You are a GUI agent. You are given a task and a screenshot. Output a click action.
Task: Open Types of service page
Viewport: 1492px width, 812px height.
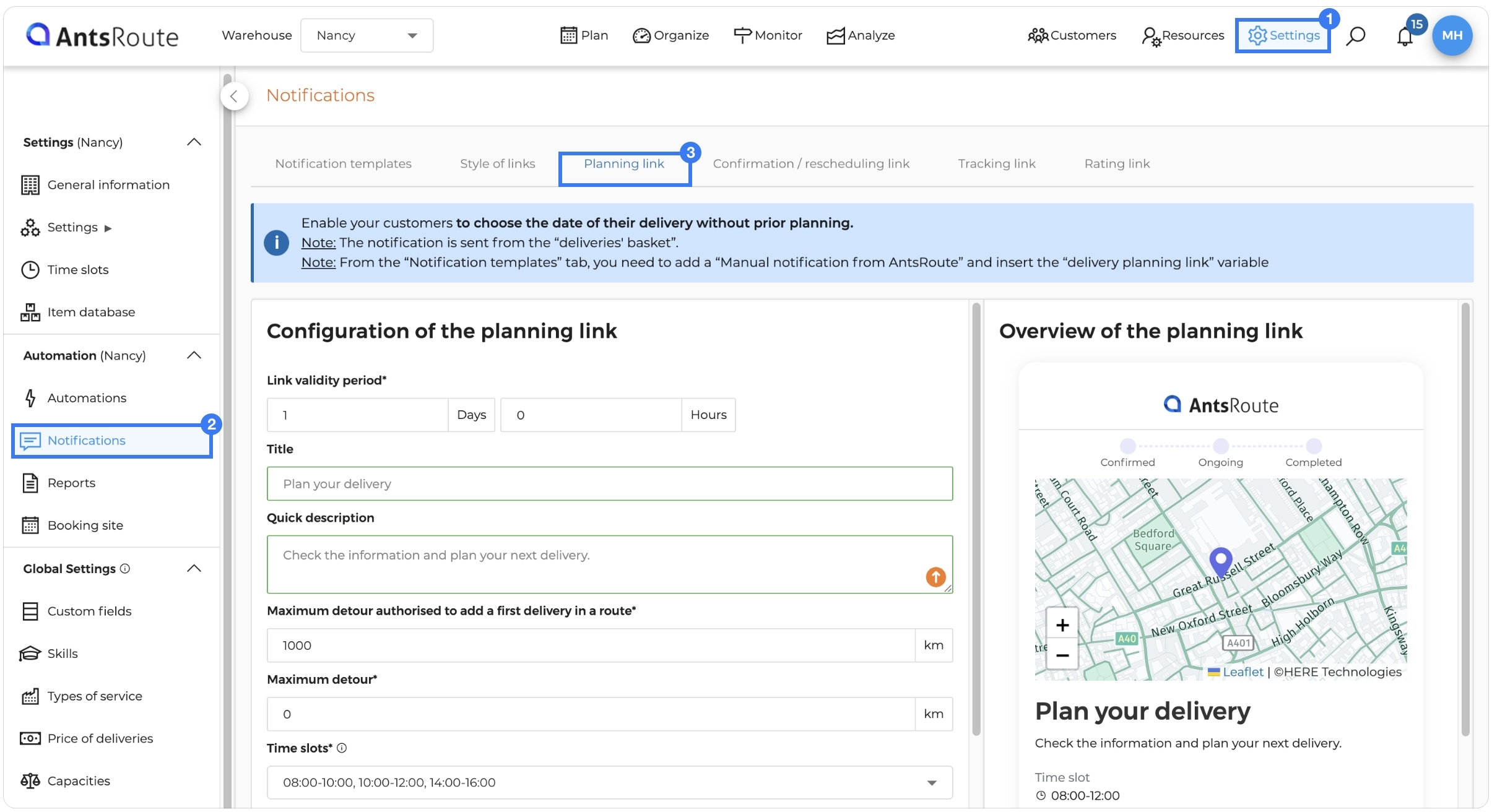tap(82, 696)
